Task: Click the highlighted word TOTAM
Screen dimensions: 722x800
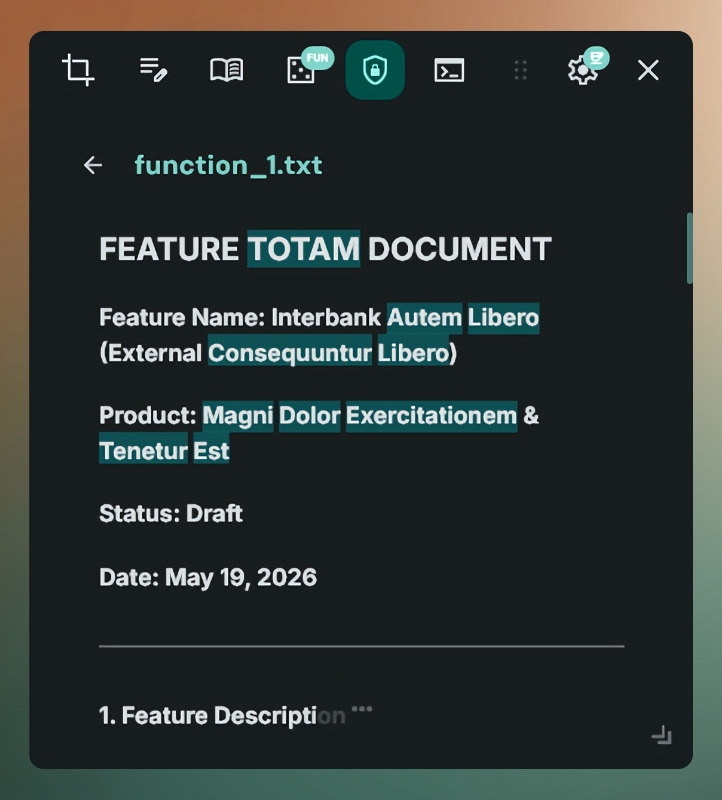Action: click(x=304, y=249)
